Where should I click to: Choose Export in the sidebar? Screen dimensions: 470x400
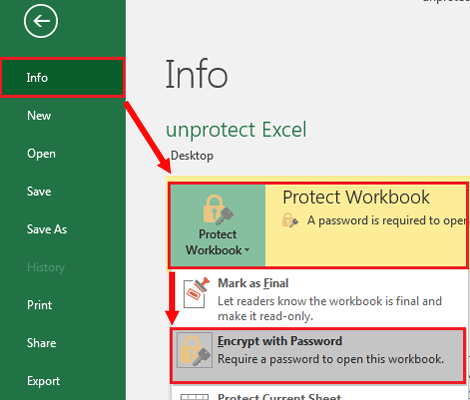tap(43, 381)
